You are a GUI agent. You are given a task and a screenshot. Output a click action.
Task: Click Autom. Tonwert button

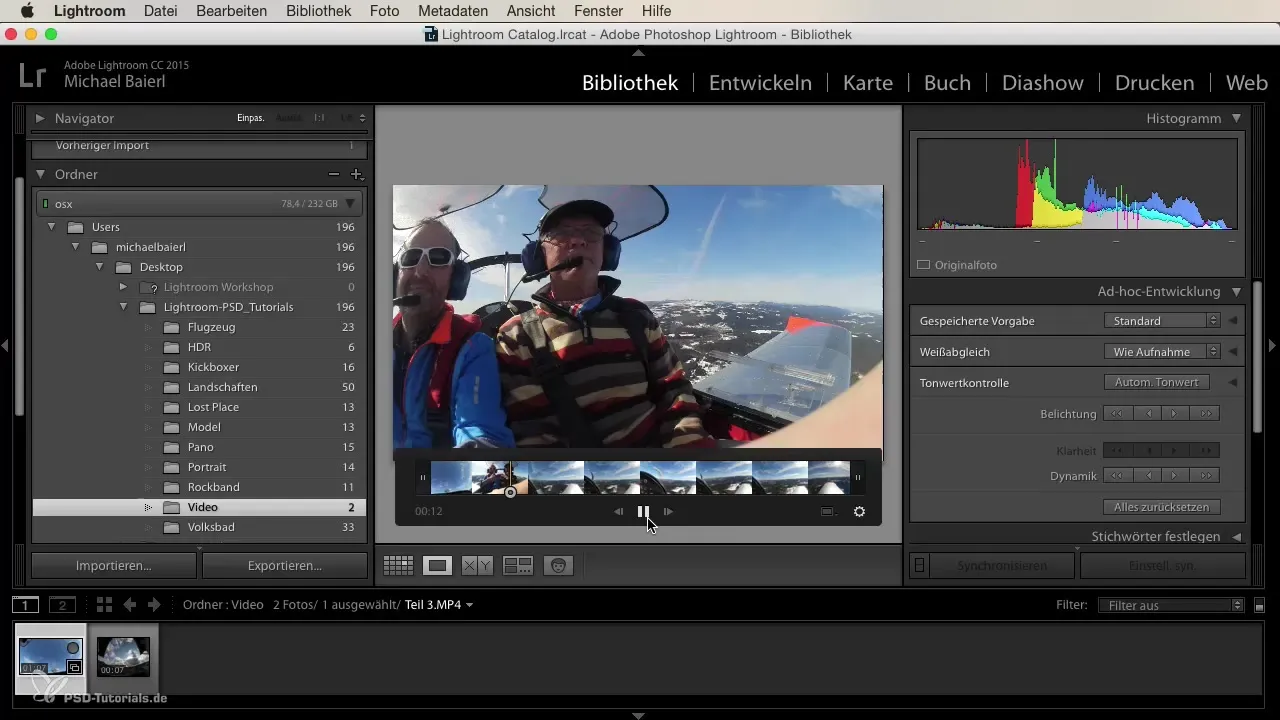coord(1157,382)
